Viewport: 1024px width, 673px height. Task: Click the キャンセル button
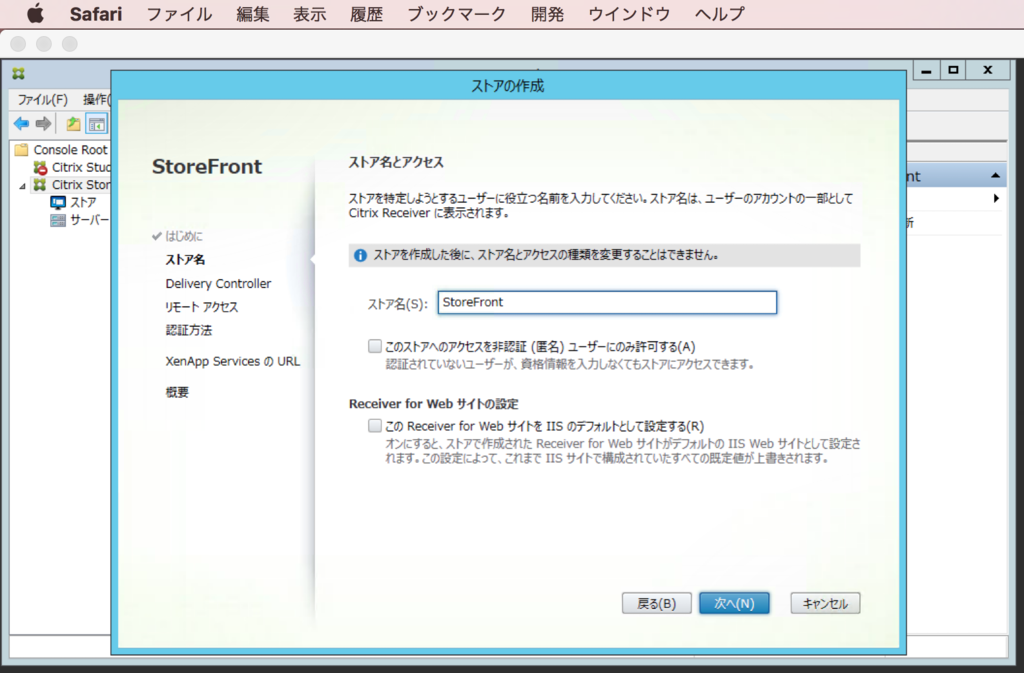(825, 603)
